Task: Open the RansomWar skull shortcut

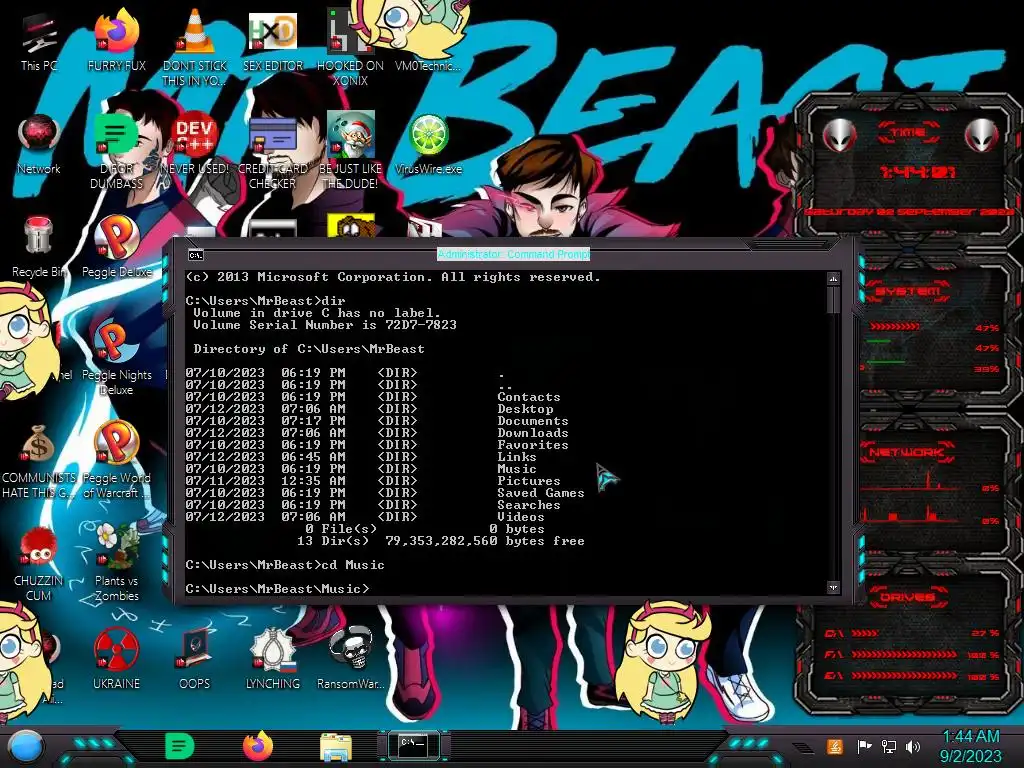Action: pos(350,658)
